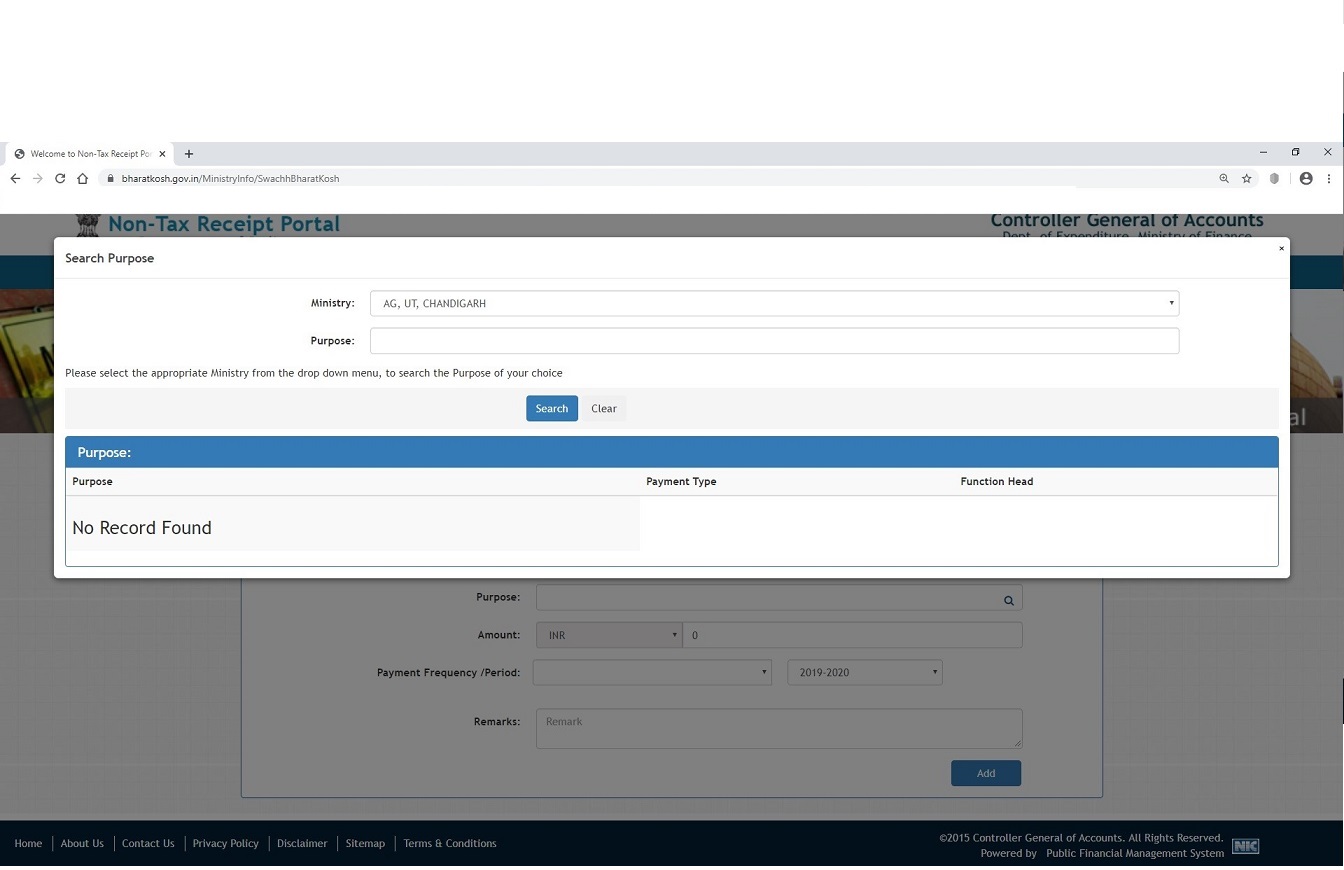Bookmark page using star icon
Image resolution: width=1344 pixels, height=870 pixels.
pos(1247,178)
